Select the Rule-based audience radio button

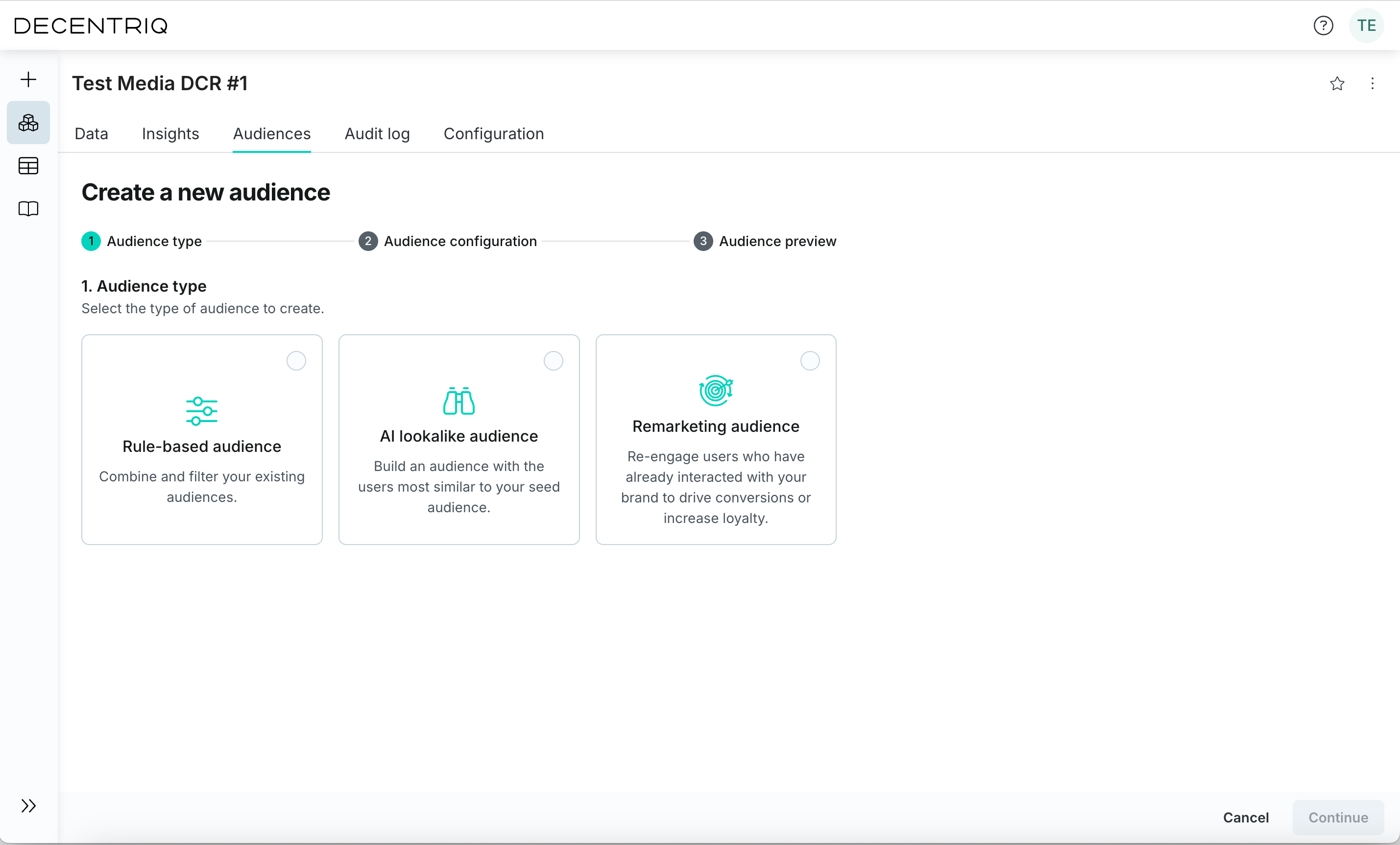(x=296, y=361)
